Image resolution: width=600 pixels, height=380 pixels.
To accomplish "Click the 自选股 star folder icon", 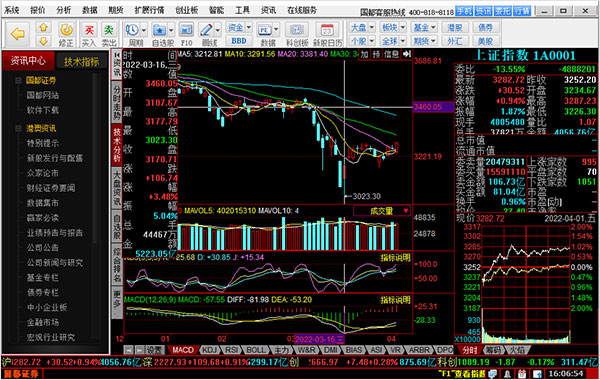I will pos(160,30).
